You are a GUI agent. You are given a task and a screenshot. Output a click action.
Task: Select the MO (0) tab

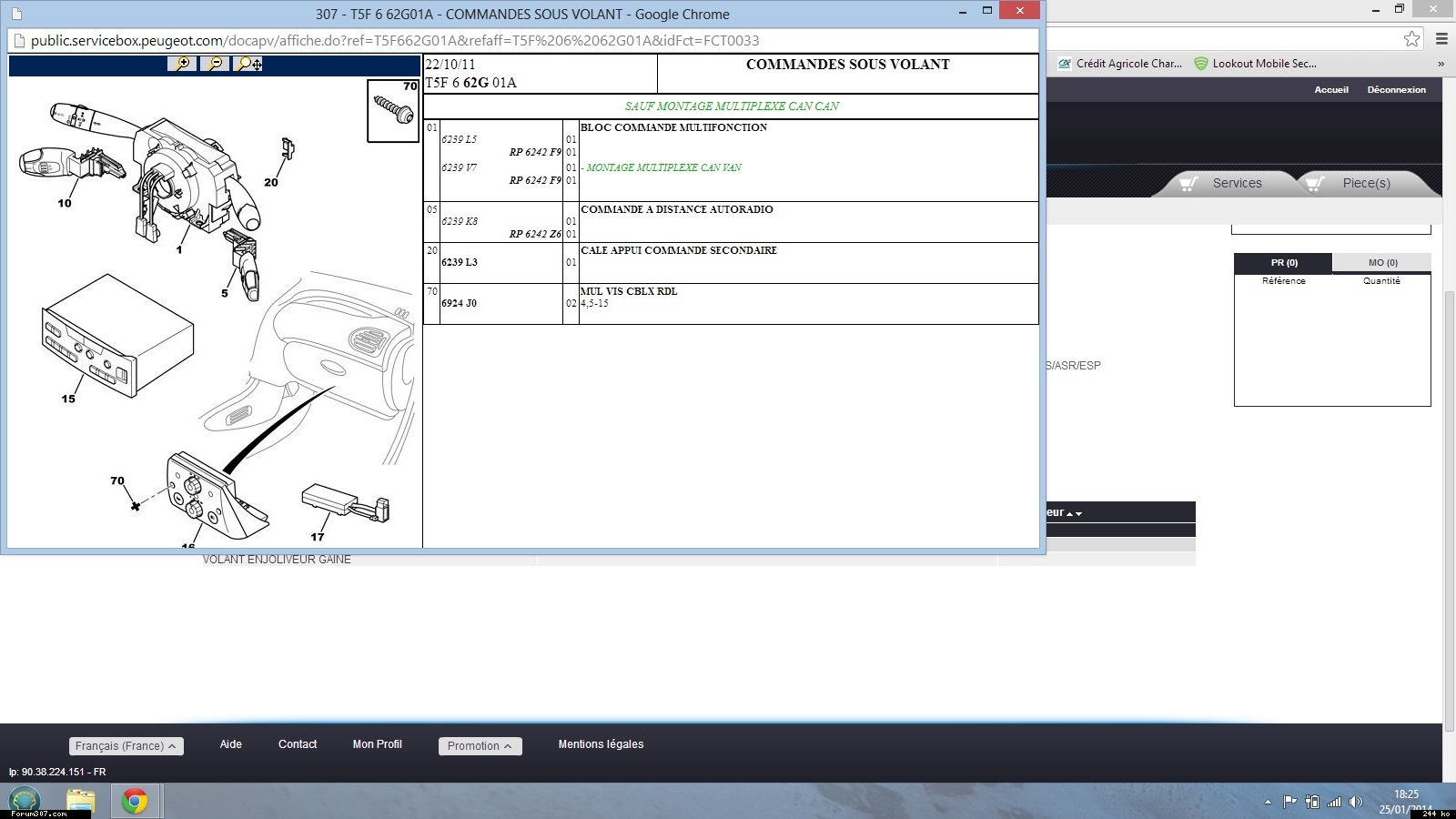1382,262
